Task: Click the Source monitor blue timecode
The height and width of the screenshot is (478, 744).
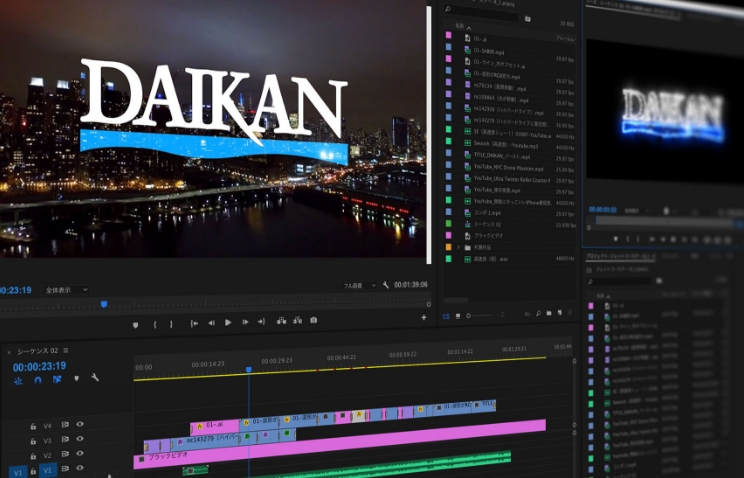Action: (x=603, y=209)
